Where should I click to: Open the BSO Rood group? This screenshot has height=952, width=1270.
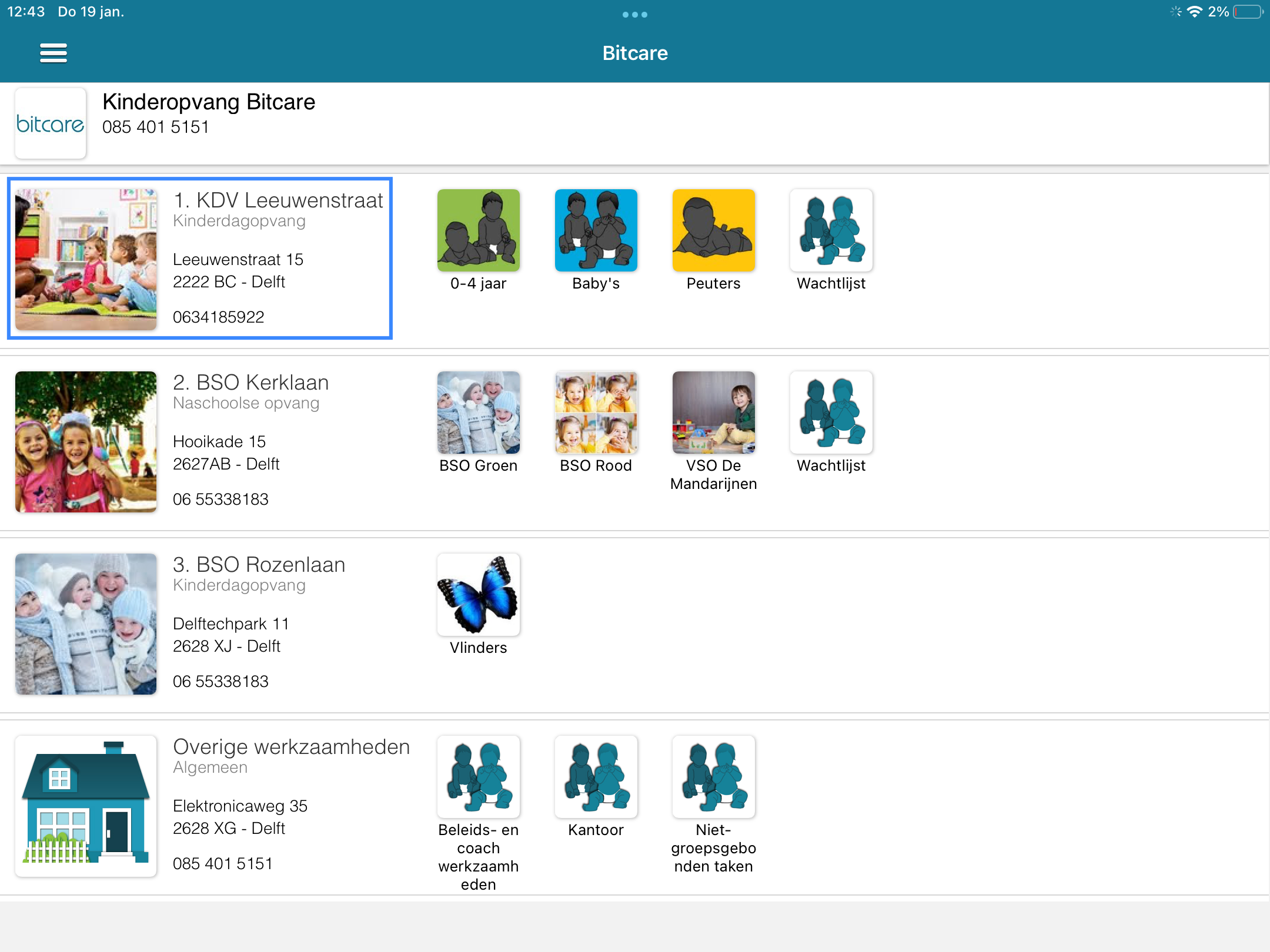pos(596,413)
